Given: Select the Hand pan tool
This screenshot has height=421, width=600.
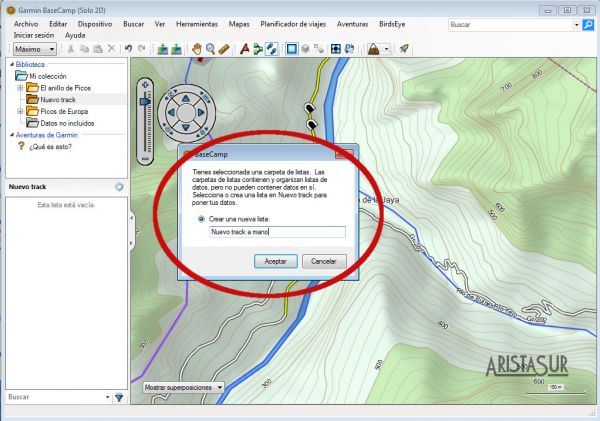Looking at the screenshot, I should pyautogui.click(x=197, y=49).
